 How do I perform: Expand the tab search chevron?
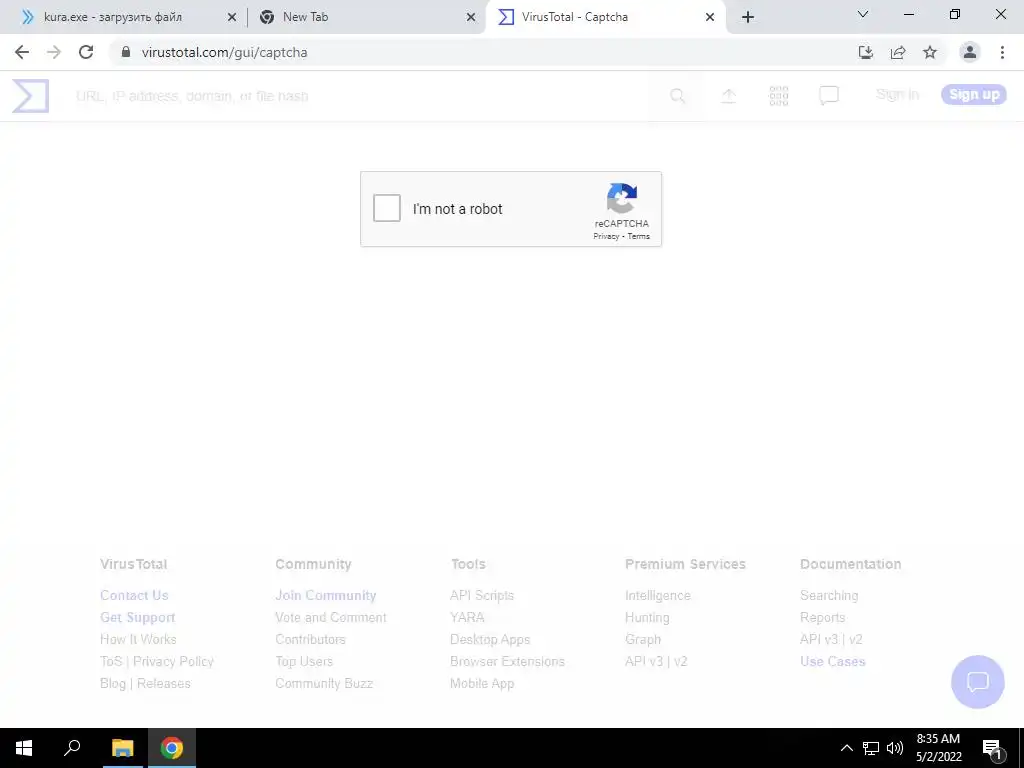(x=863, y=14)
